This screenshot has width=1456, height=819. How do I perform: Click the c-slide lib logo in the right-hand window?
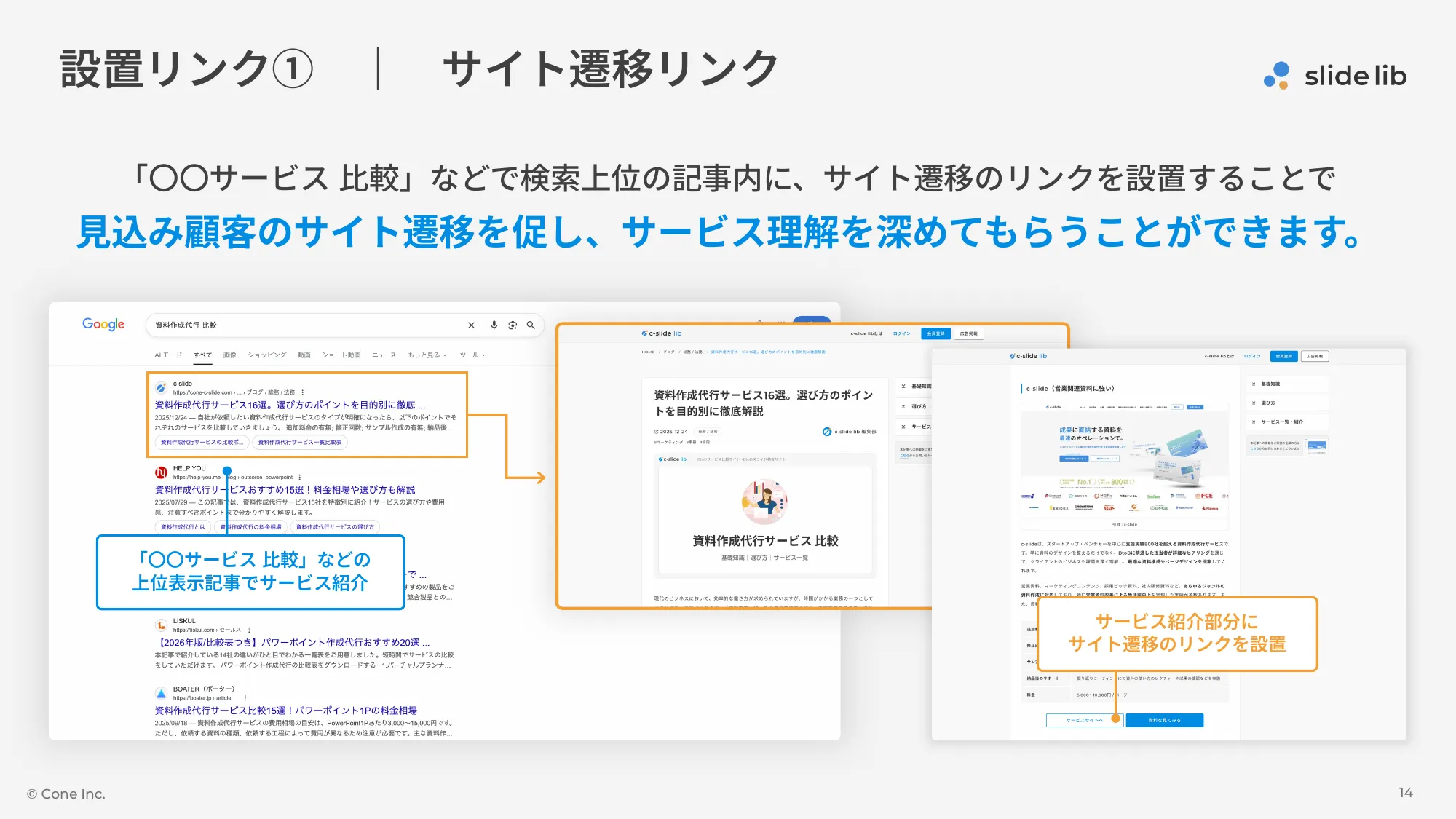(x=1027, y=356)
